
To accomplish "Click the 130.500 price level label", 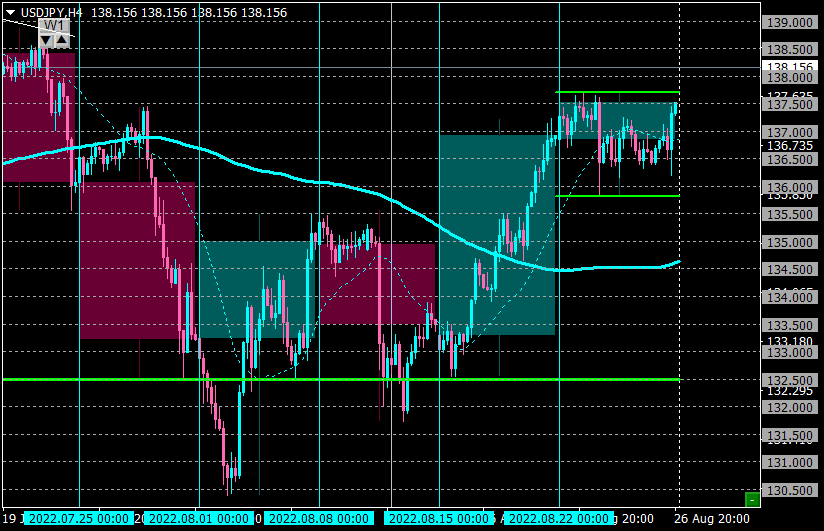I will click(x=790, y=491).
